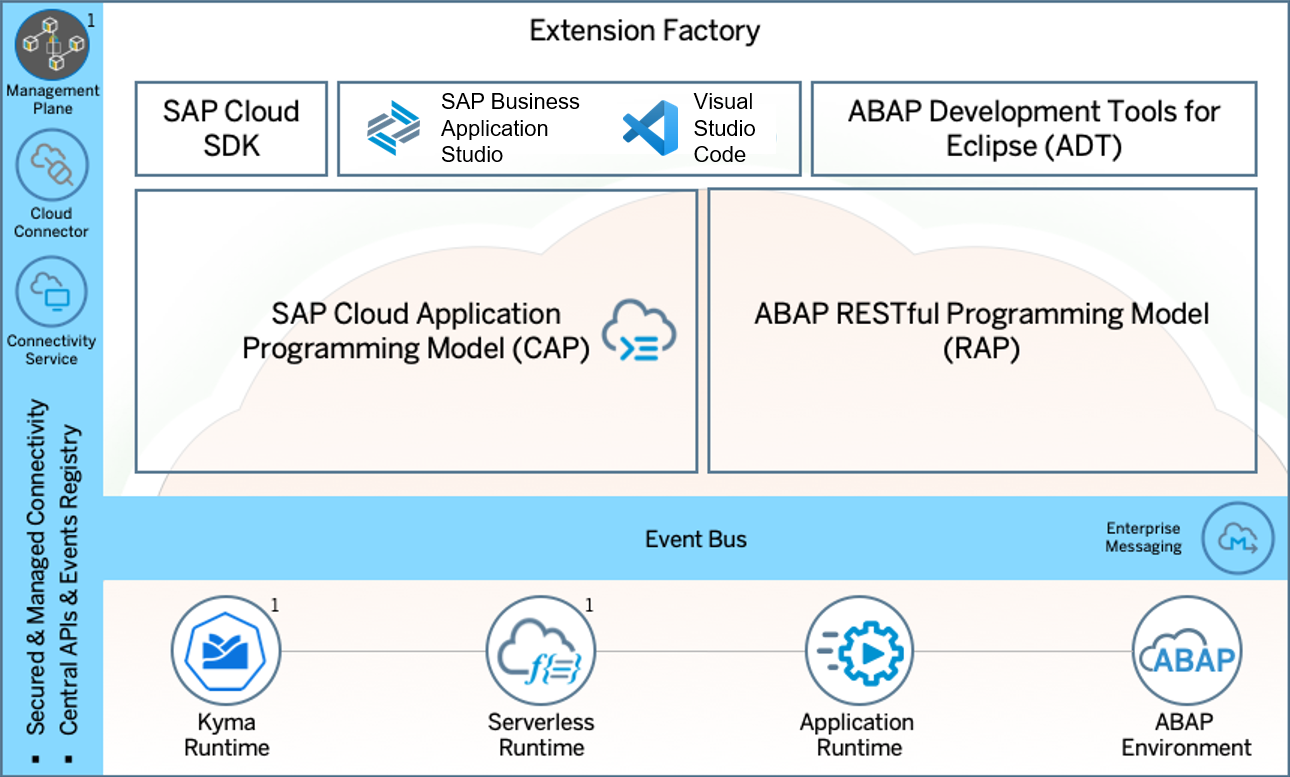Click the Connectivity Service label
This screenshot has height=777, width=1290.
[x=51, y=349]
